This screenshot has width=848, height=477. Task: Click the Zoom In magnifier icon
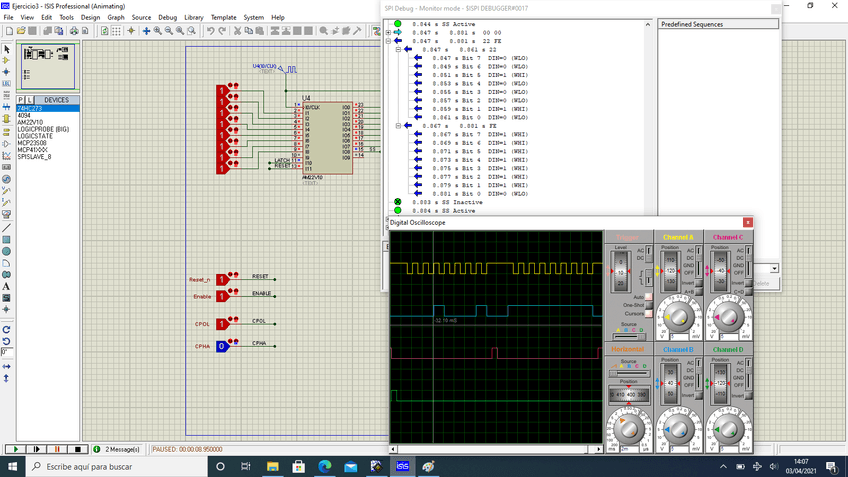click(157, 31)
